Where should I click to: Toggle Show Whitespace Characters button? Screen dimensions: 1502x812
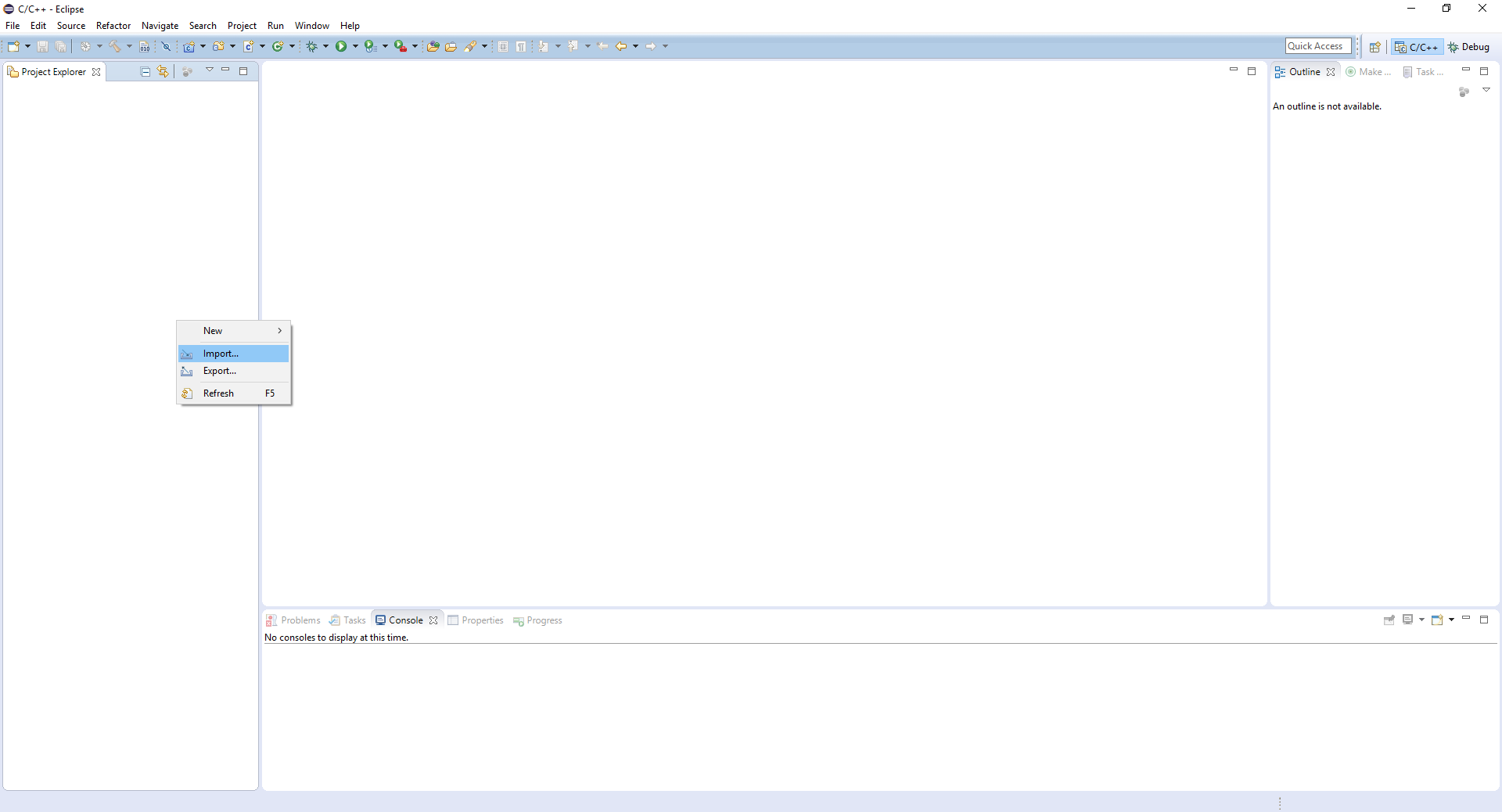tap(521, 47)
